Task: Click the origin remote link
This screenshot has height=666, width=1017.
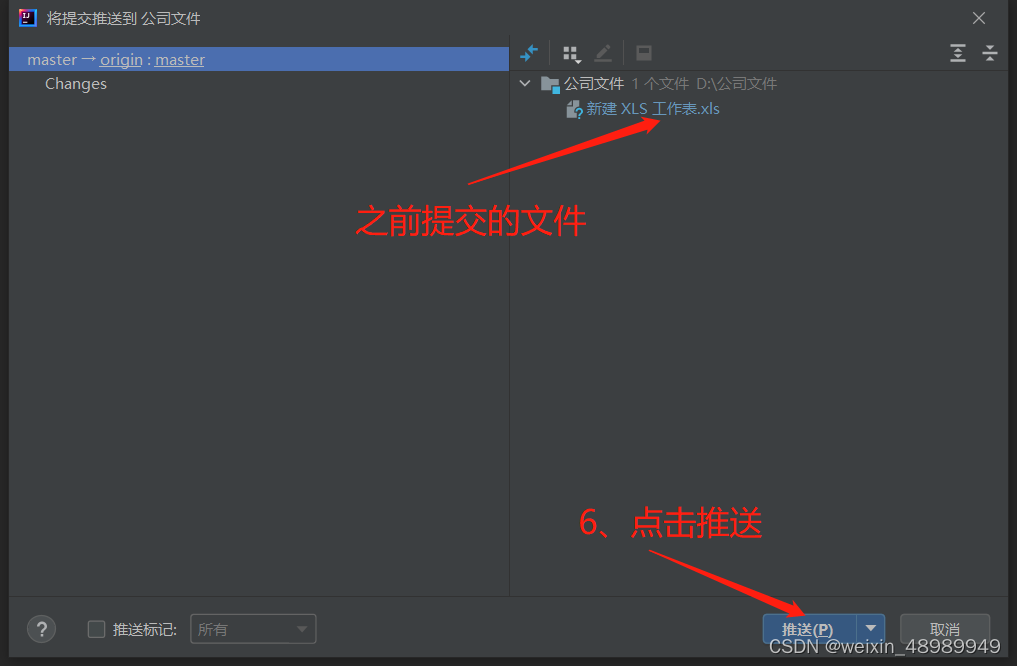Action: (121, 60)
